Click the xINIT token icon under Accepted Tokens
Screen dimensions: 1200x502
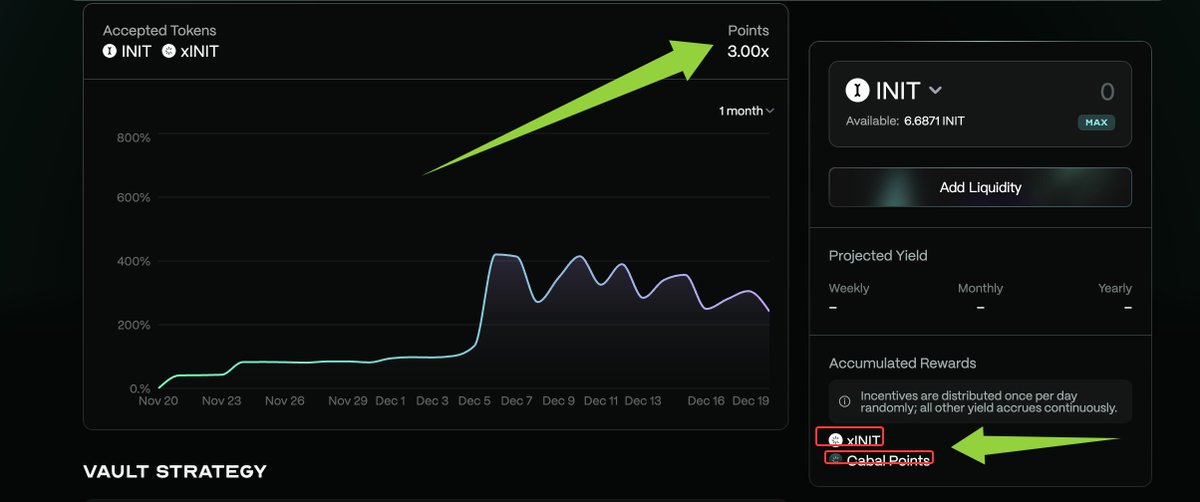[168, 51]
